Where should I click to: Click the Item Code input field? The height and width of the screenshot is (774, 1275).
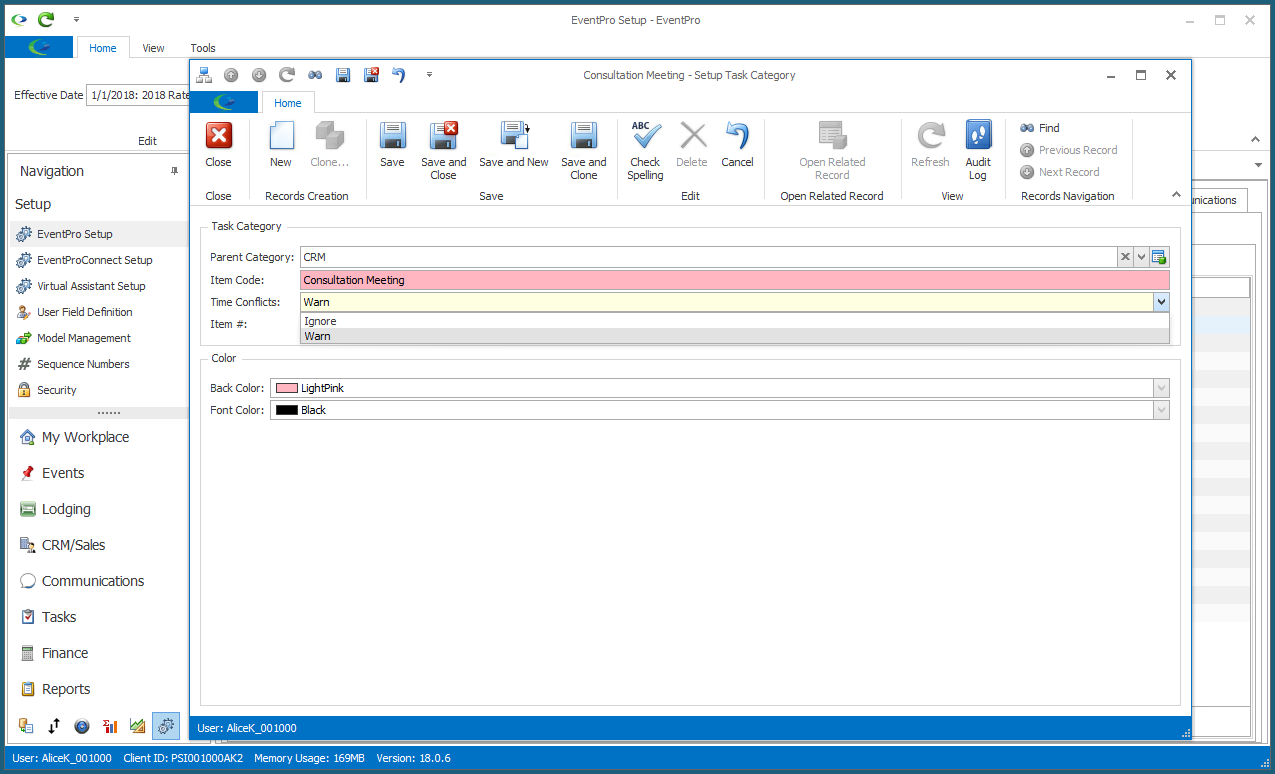click(734, 280)
